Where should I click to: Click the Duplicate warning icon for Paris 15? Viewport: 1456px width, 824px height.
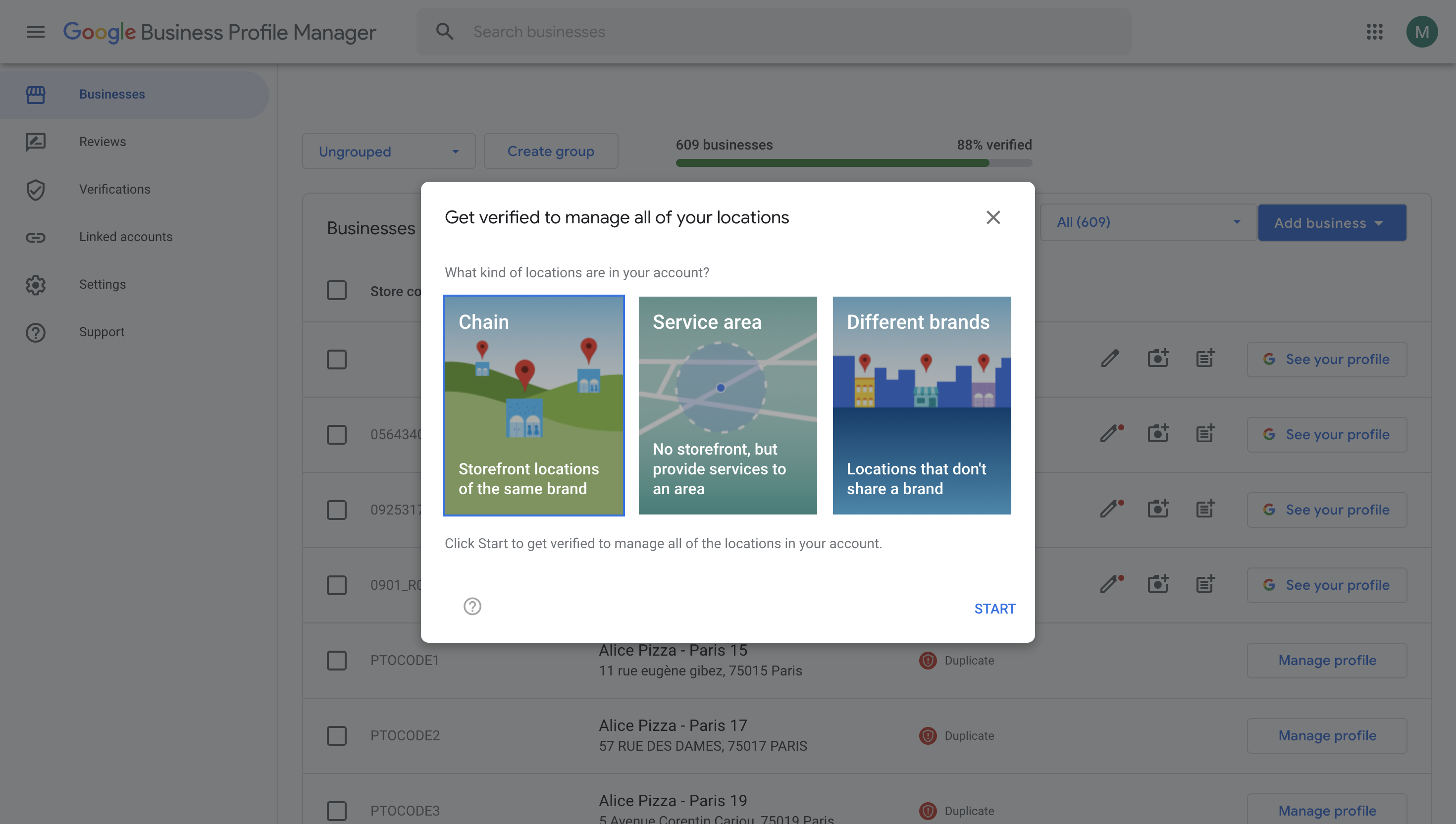928,661
